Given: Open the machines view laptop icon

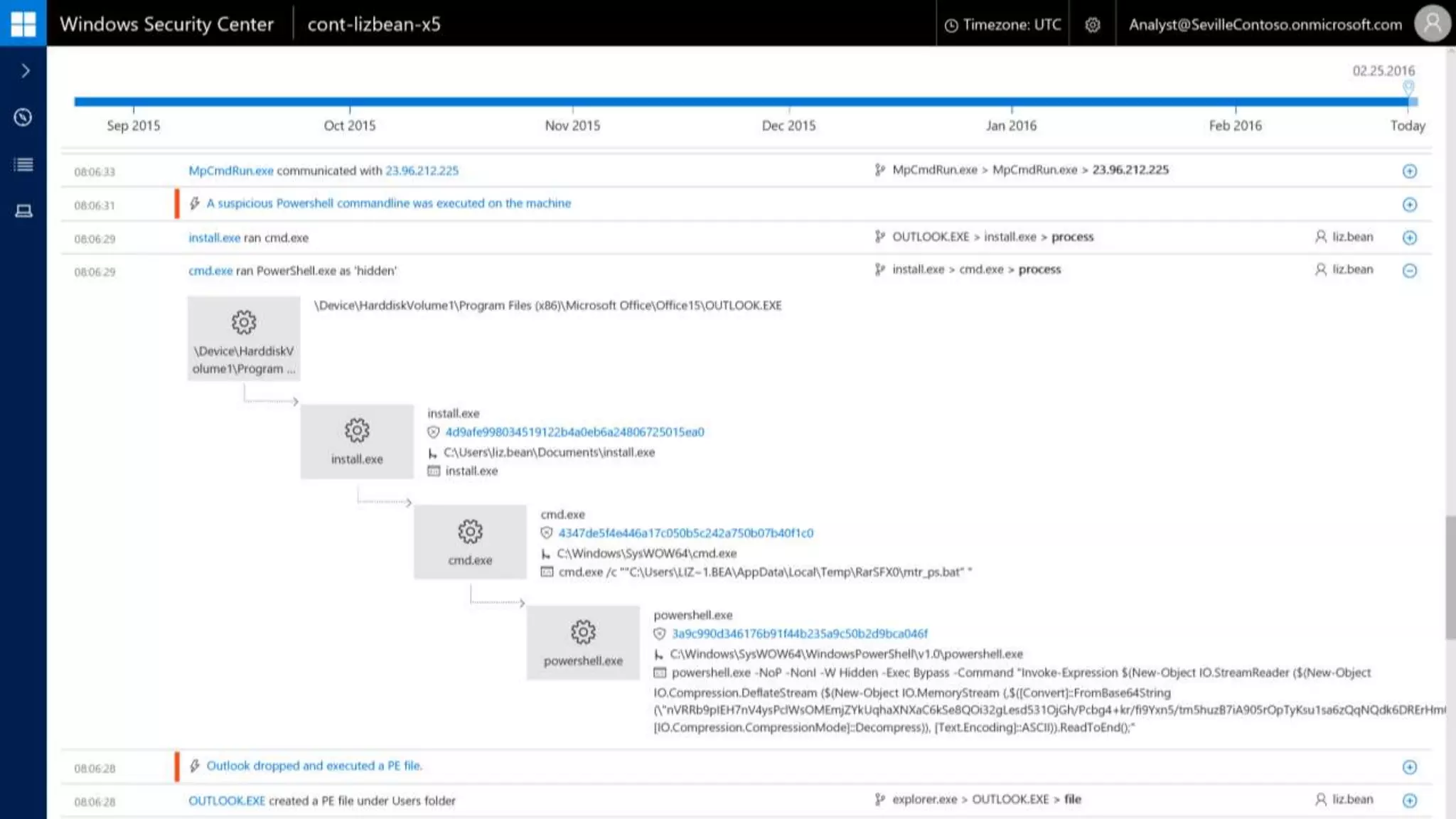Looking at the screenshot, I should pyautogui.click(x=23, y=211).
